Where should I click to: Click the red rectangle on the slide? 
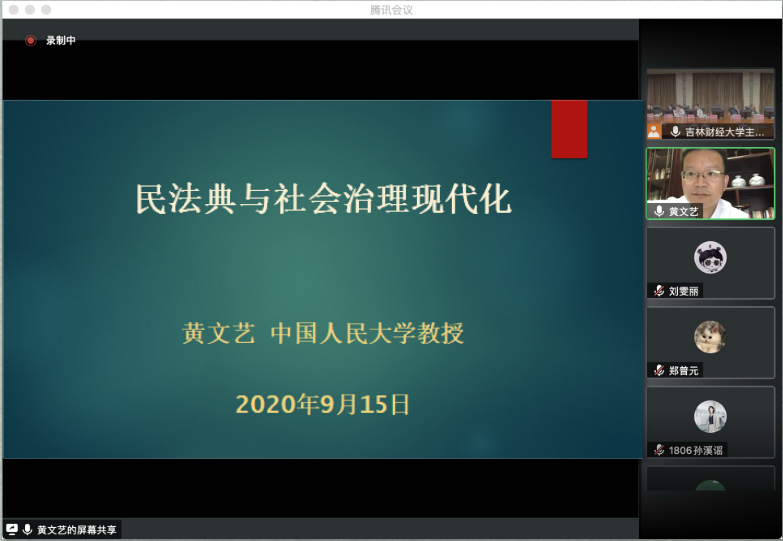pyautogui.click(x=569, y=129)
